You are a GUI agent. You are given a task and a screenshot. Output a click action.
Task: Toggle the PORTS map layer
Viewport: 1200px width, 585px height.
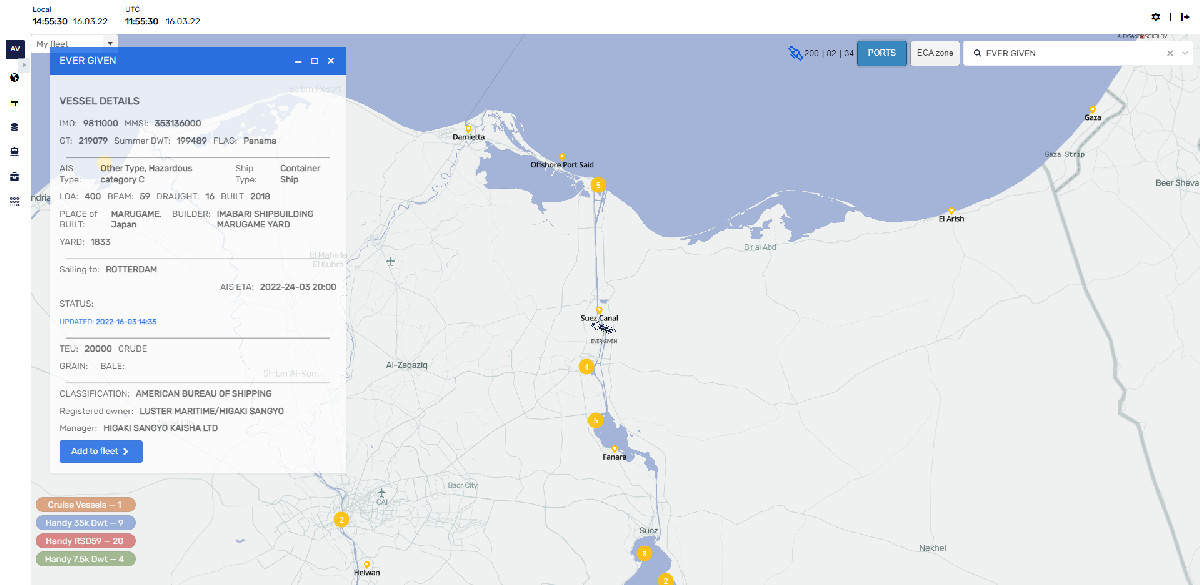coord(881,53)
